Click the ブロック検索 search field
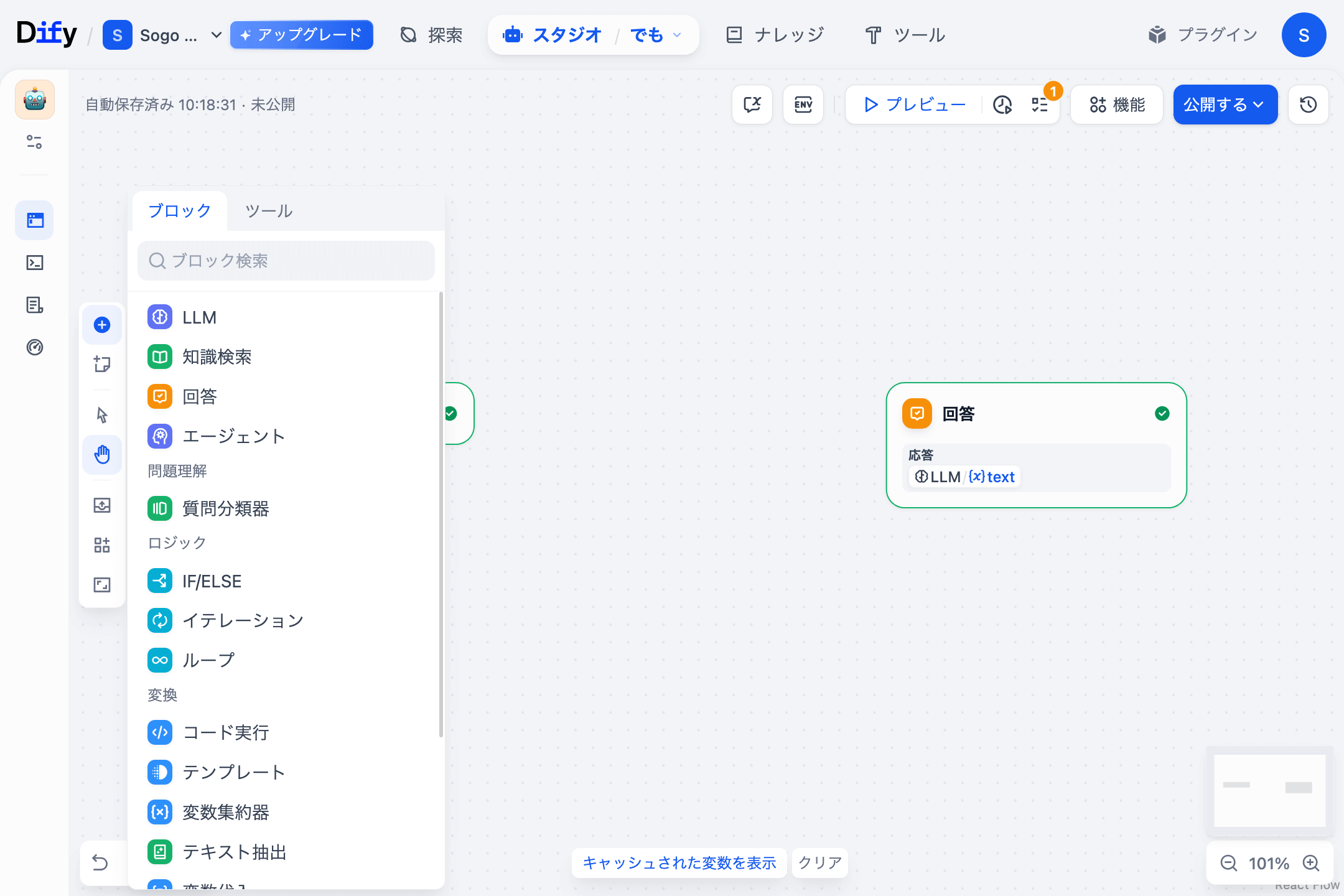Image resolution: width=1344 pixels, height=896 pixels. (x=286, y=261)
